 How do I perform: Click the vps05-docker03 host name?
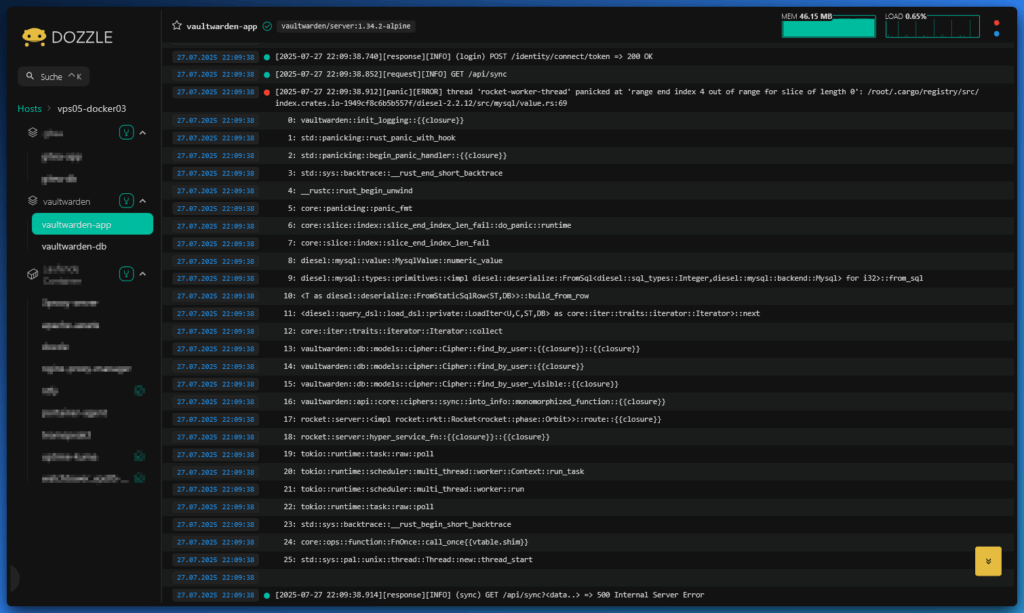[91, 108]
